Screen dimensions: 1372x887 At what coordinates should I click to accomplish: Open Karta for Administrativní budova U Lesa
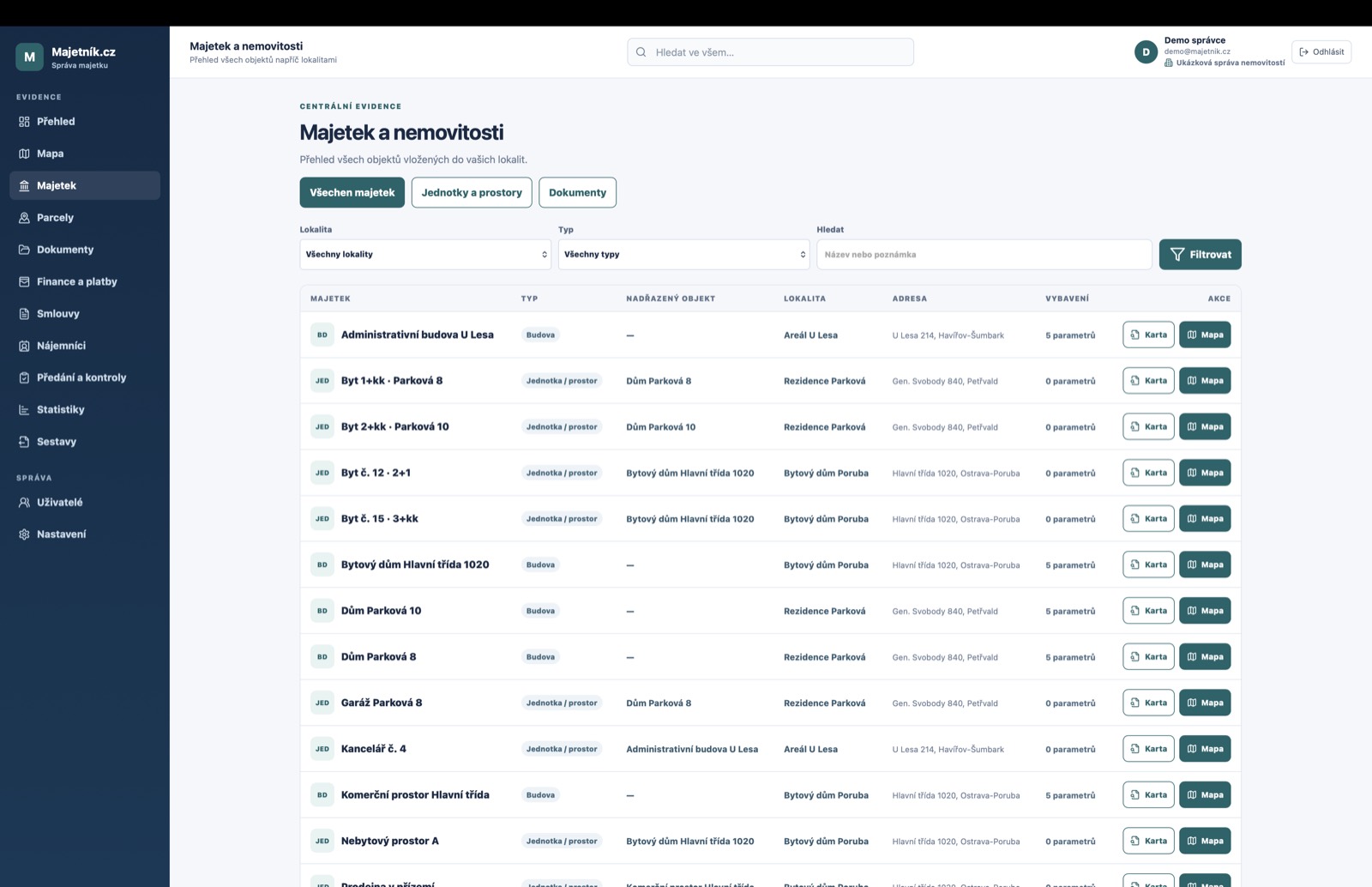[x=1148, y=335]
